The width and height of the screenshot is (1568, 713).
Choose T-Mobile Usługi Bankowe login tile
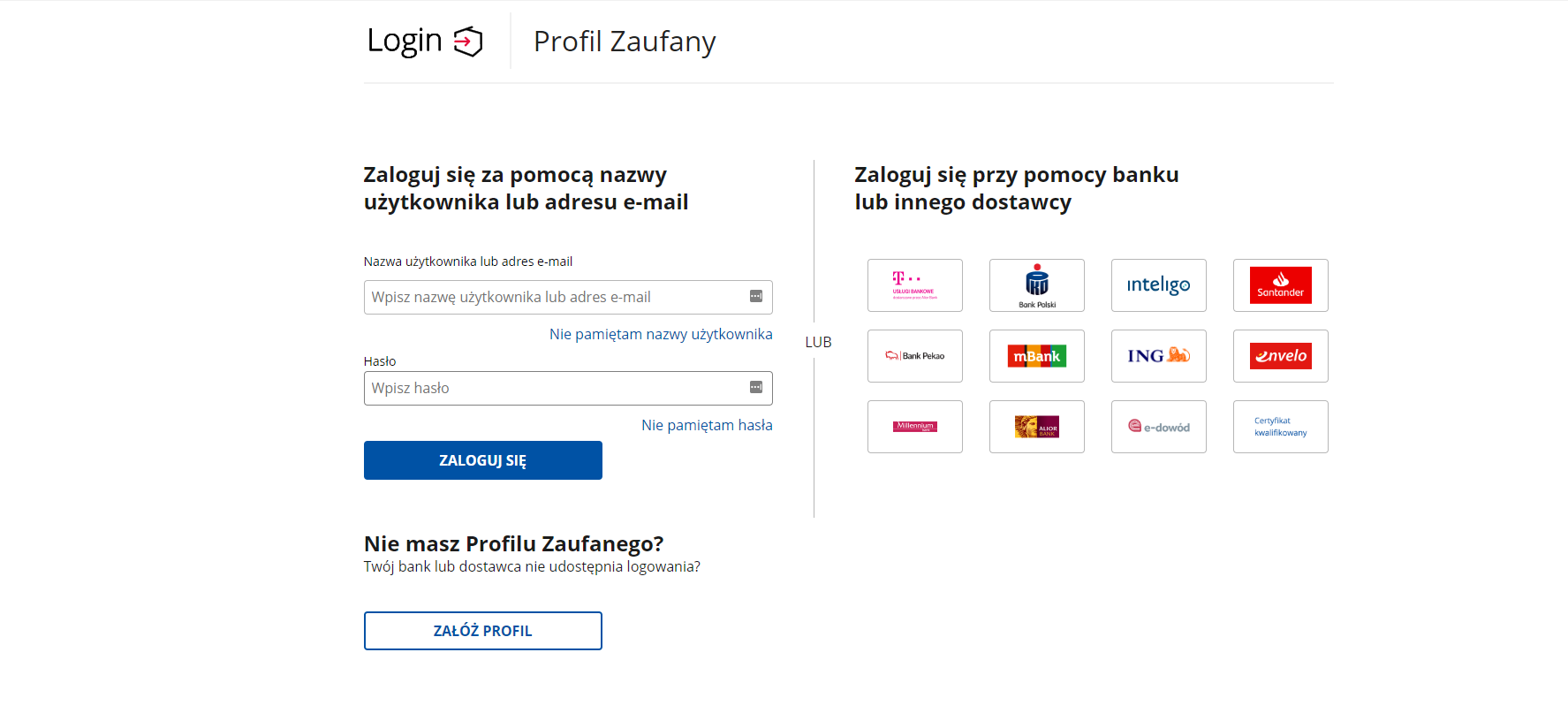pyautogui.click(x=914, y=285)
